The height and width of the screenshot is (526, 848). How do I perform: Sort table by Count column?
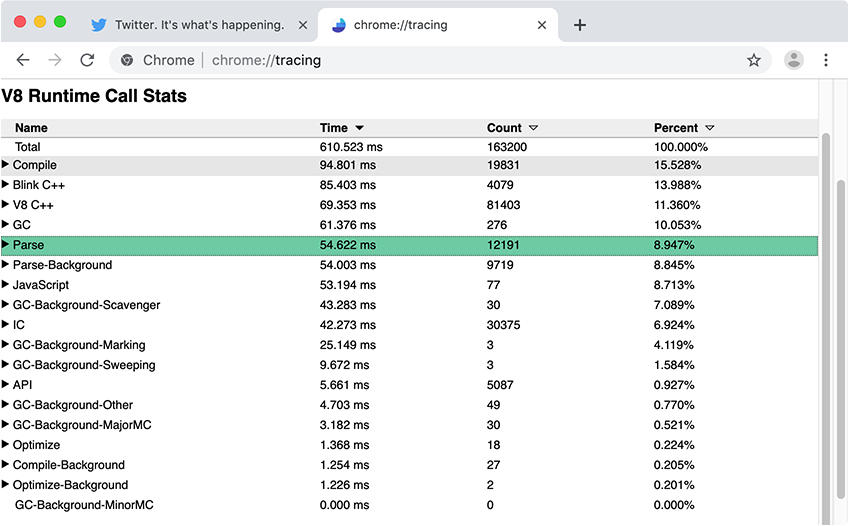512,128
